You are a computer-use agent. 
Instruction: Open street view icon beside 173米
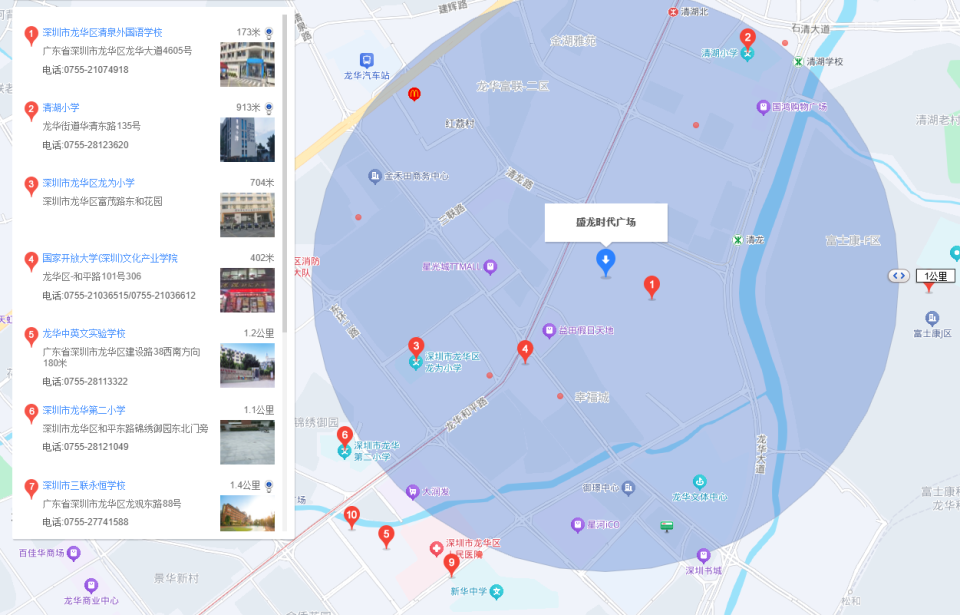[x=269, y=32]
